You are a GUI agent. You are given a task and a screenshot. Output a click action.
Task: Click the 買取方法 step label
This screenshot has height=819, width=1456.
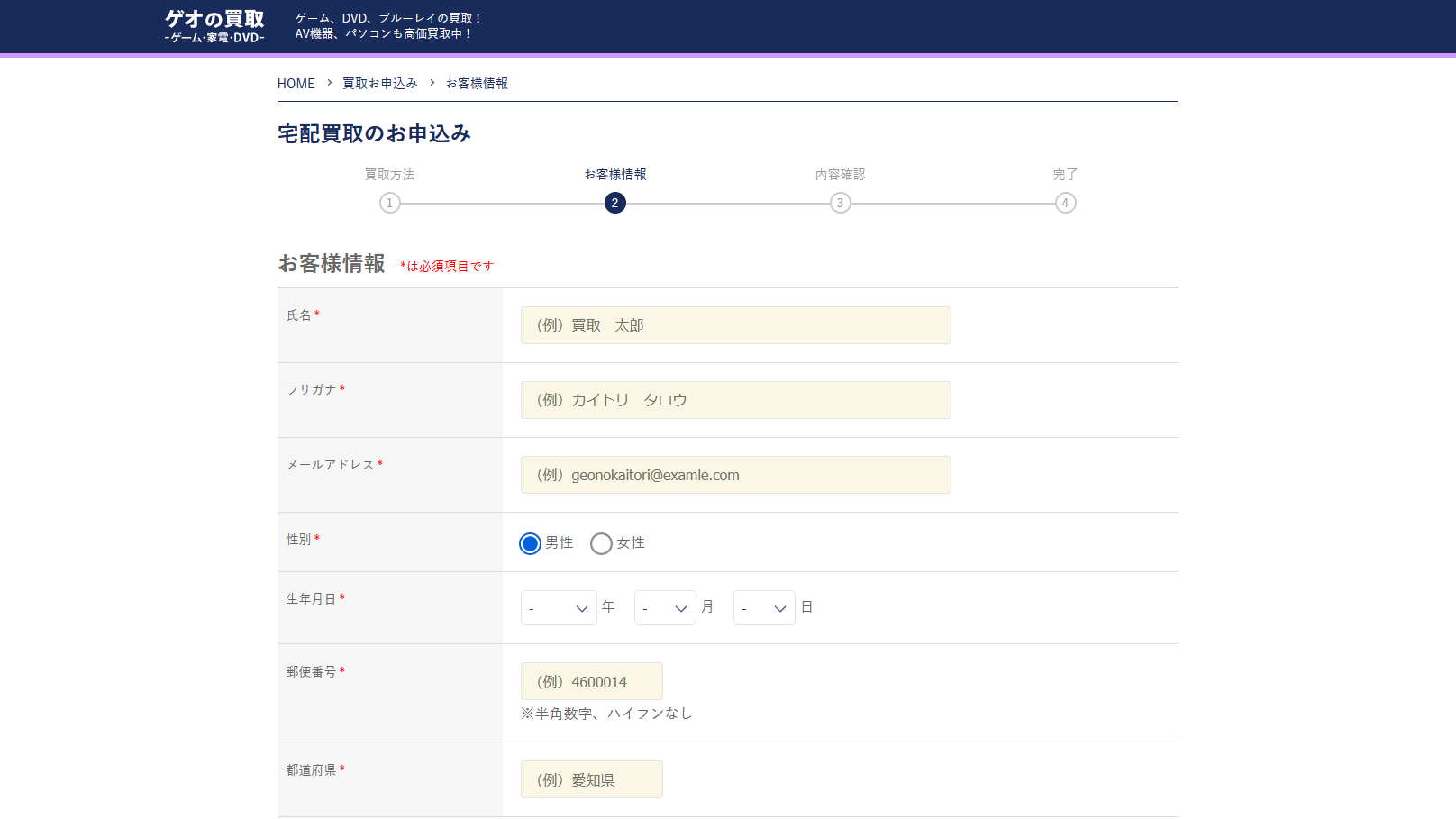pos(390,175)
